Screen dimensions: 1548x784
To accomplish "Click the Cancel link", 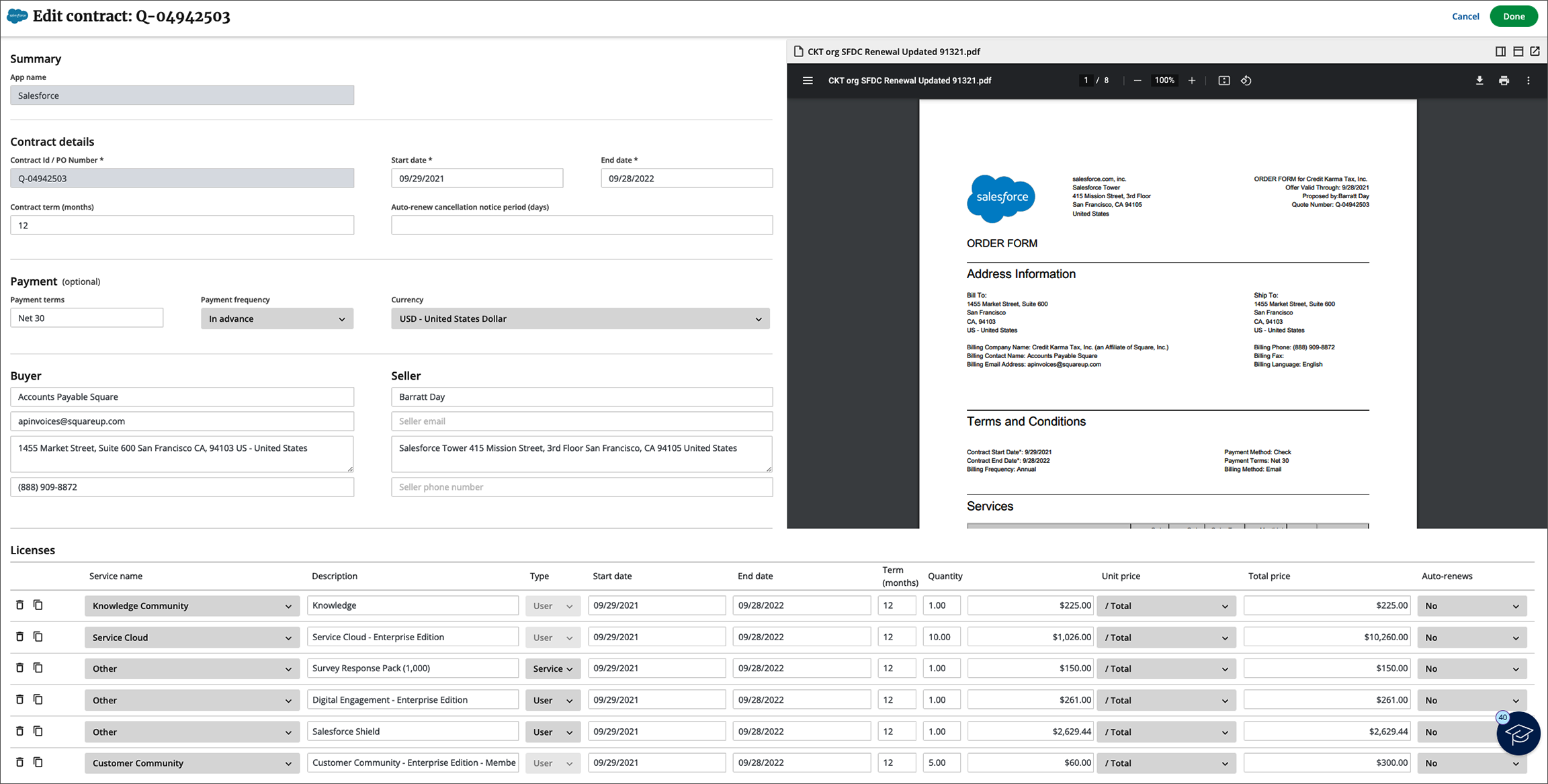I will pyautogui.click(x=1465, y=16).
